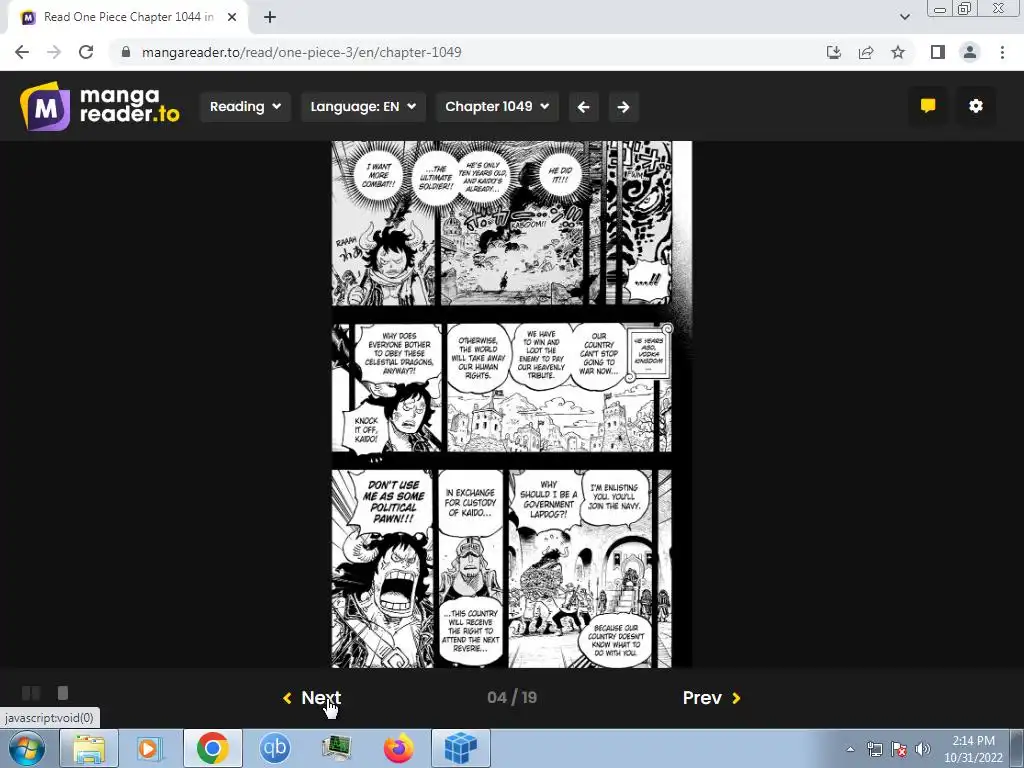Show hidden system tray icons
The height and width of the screenshot is (768, 1024).
[850, 749]
